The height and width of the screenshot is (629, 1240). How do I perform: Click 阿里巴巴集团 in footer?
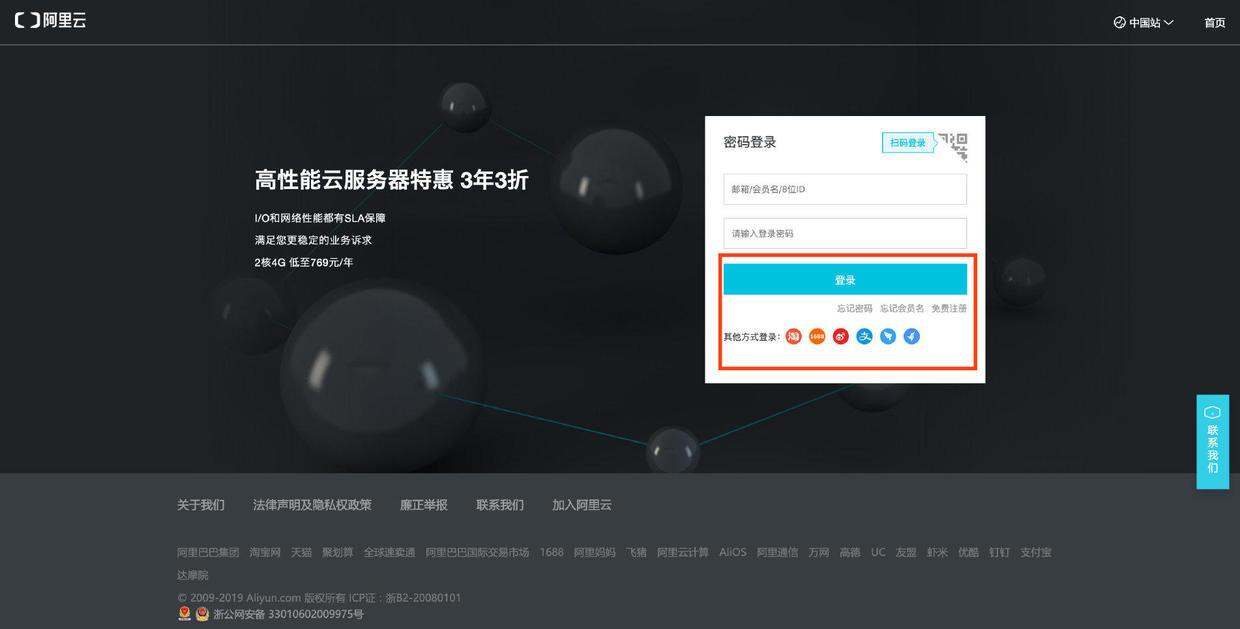(x=208, y=552)
